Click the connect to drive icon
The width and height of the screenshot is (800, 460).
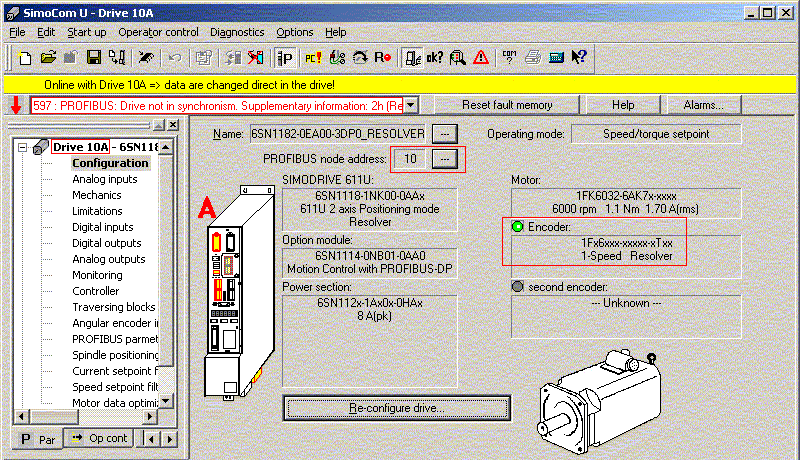pyautogui.click(x=233, y=58)
